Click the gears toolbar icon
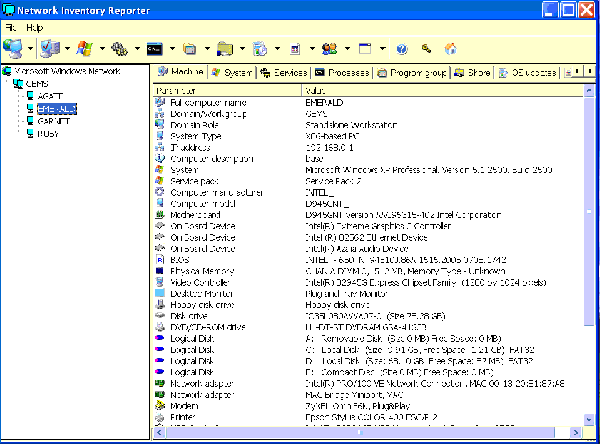Screen dimensions: 600x444 pyautogui.click(x=119, y=47)
